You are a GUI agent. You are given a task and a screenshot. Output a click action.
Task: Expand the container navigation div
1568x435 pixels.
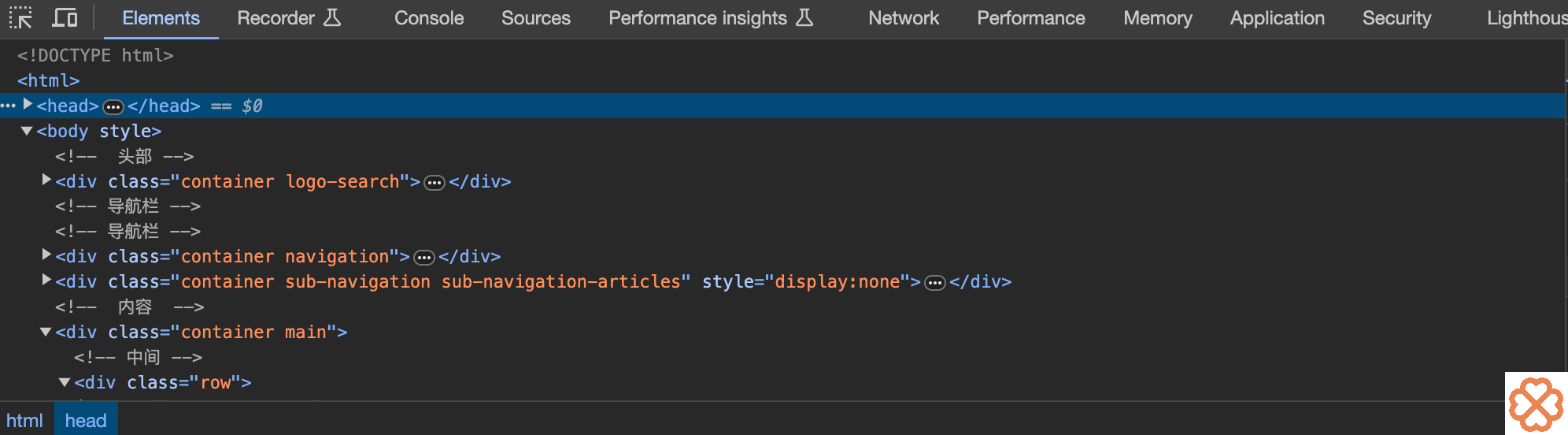coord(46,255)
